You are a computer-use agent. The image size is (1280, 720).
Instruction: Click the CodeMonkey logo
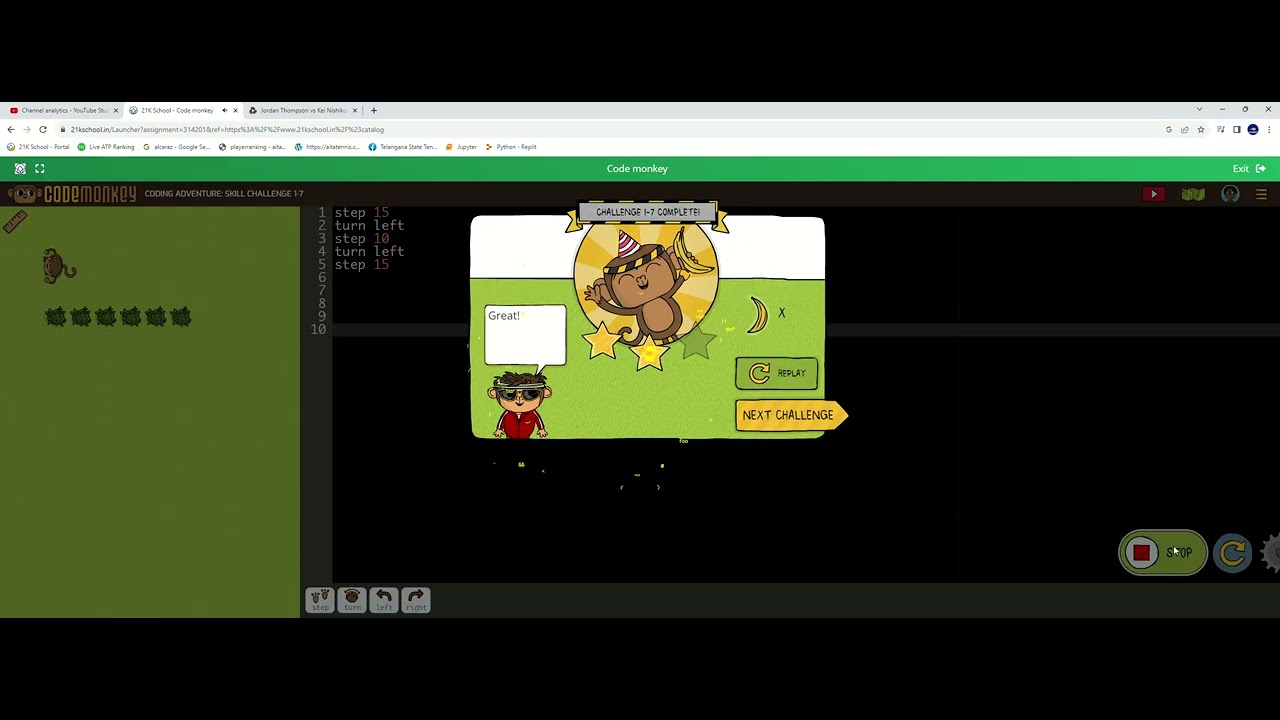(x=72, y=194)
